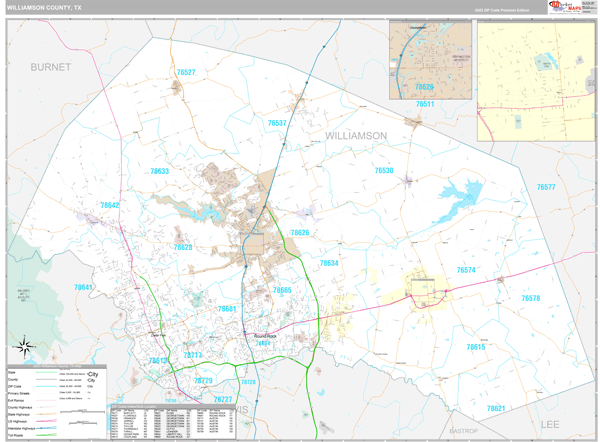Select ZIP code 76537 label
This screenshot has width=600, height=442.
(277, 123)
